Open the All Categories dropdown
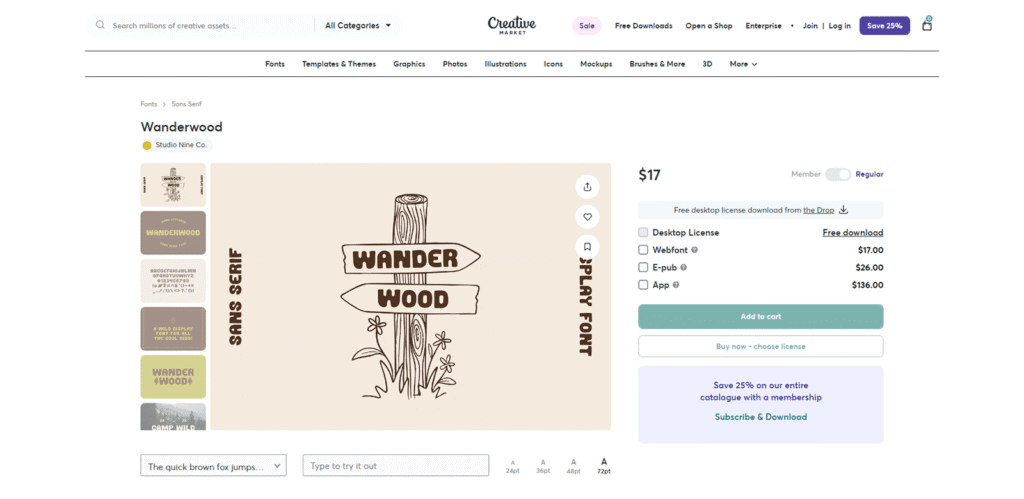The height and width of the screenshot is (499, 1024). click(358, 25)
